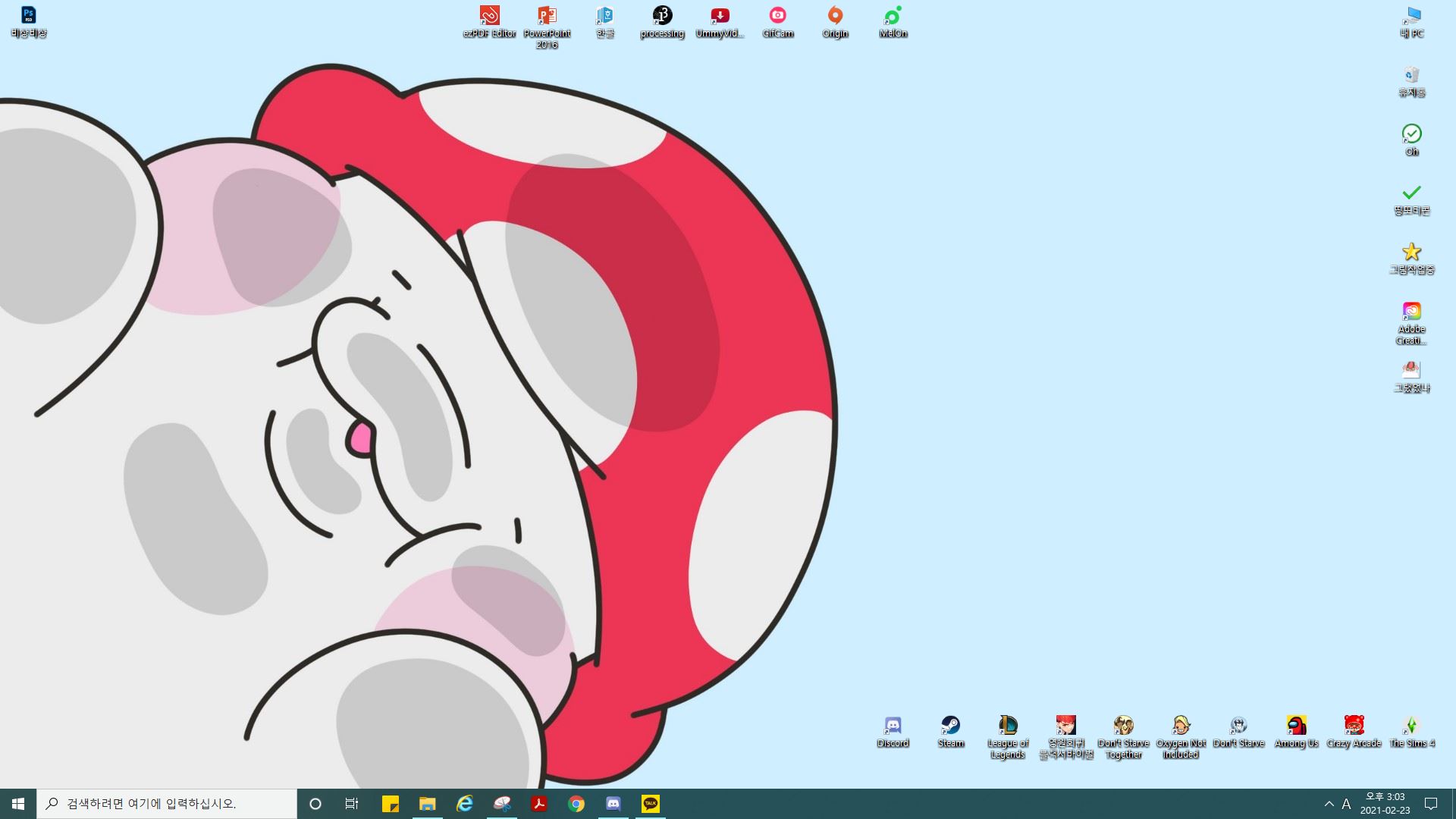1456x819 pixels.
Task: Open the ezPDF Editor shortcut
Action: pos(489,16)
